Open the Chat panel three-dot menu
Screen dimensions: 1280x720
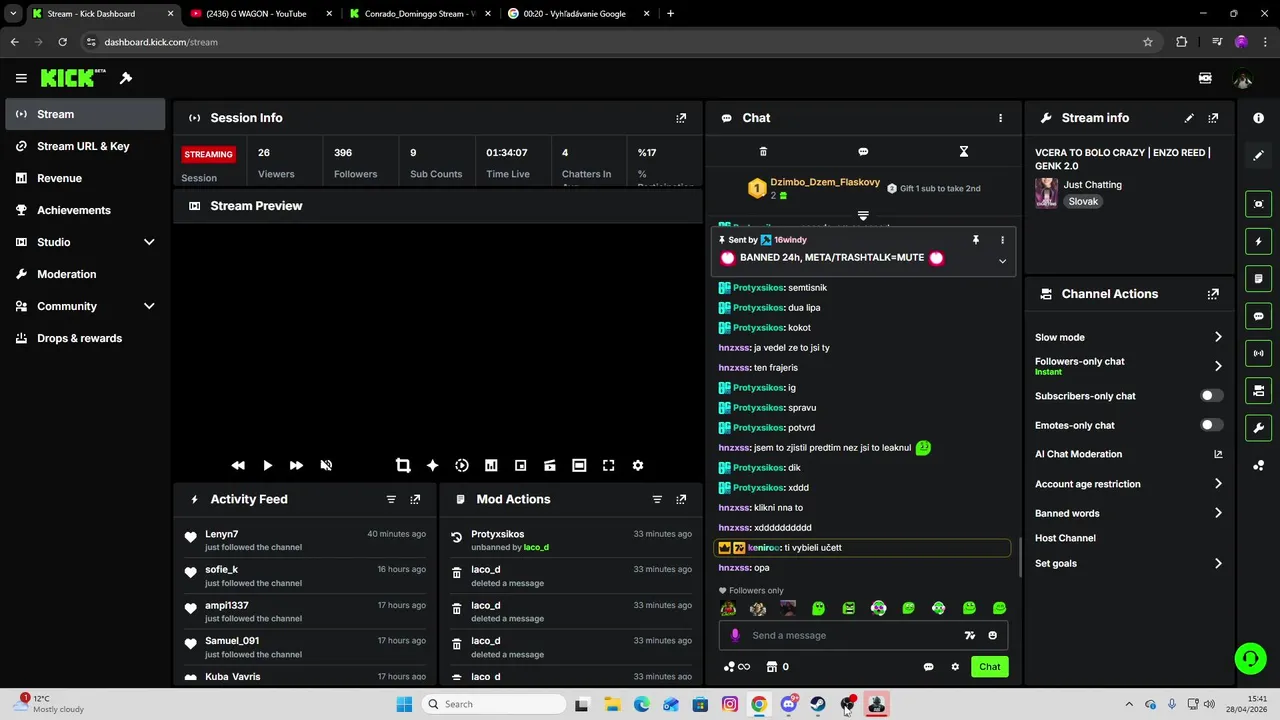click(x=1000, y=118)
